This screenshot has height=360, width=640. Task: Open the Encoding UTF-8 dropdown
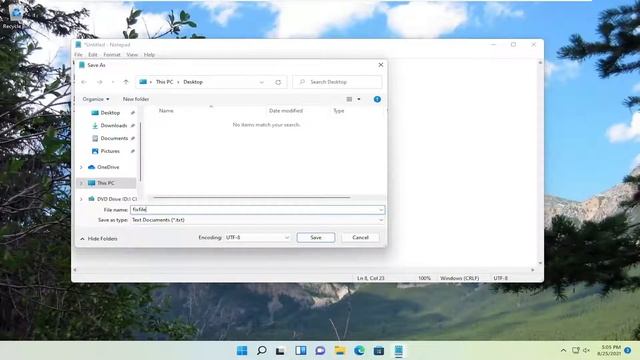pyautogui.click(x=257, y=238)
